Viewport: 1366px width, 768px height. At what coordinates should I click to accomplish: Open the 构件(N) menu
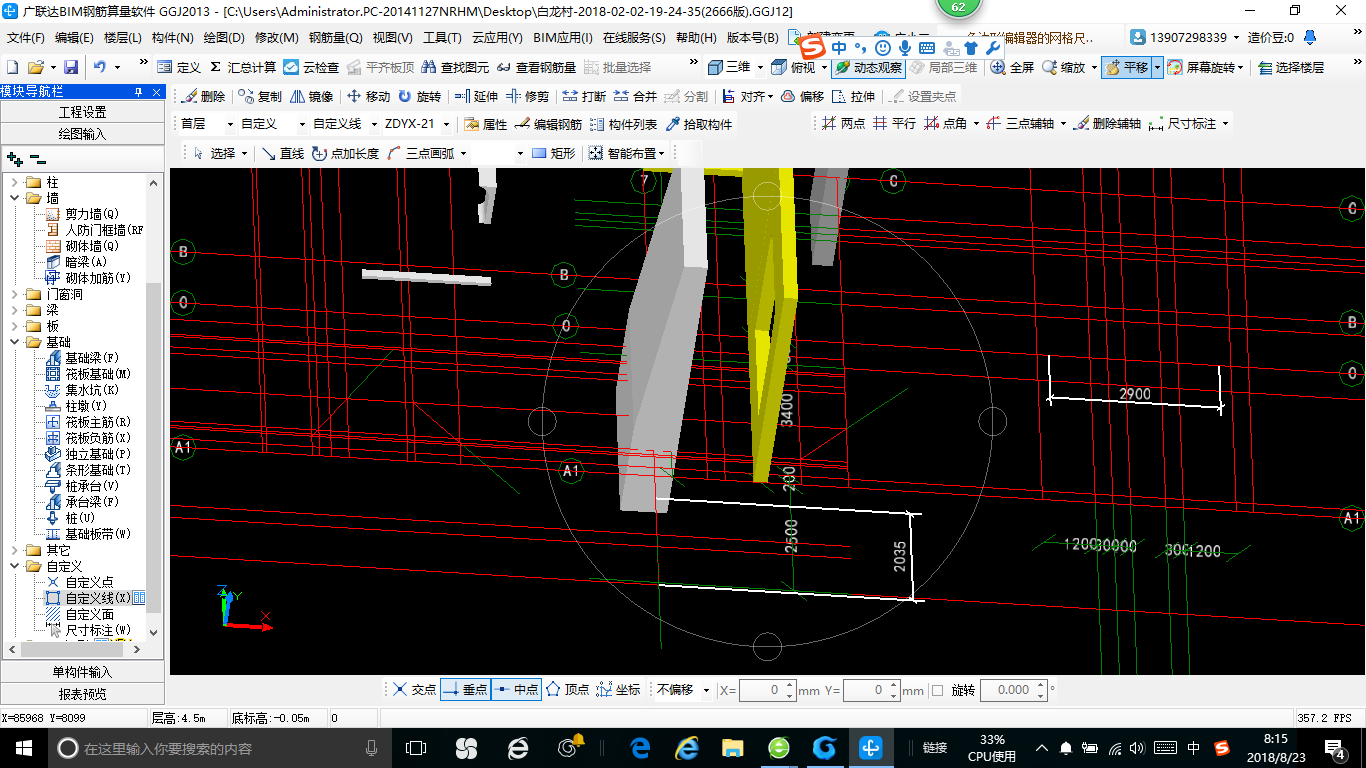point(172,38)
